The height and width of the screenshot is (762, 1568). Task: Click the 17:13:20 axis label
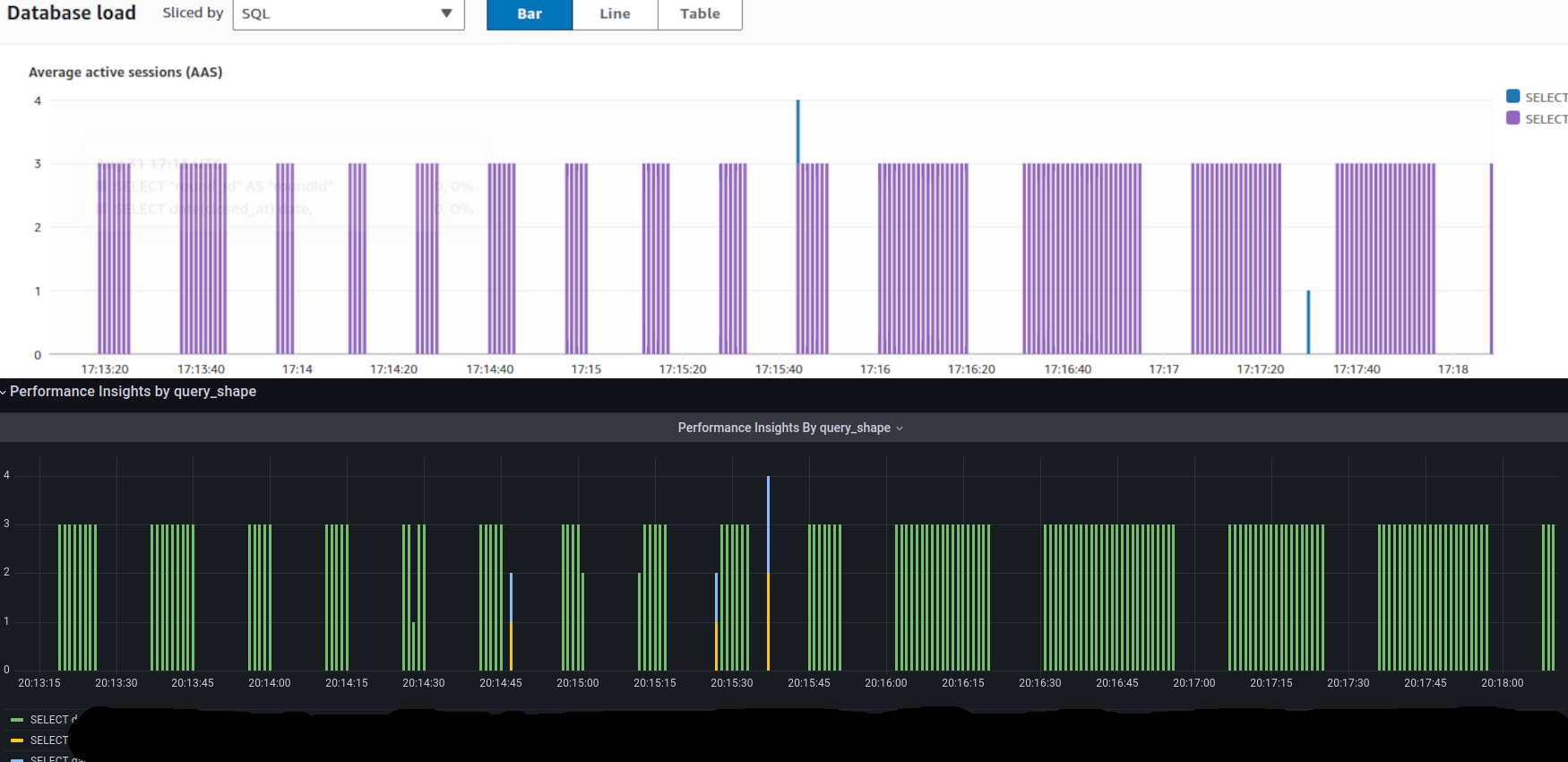pos(105,369)
